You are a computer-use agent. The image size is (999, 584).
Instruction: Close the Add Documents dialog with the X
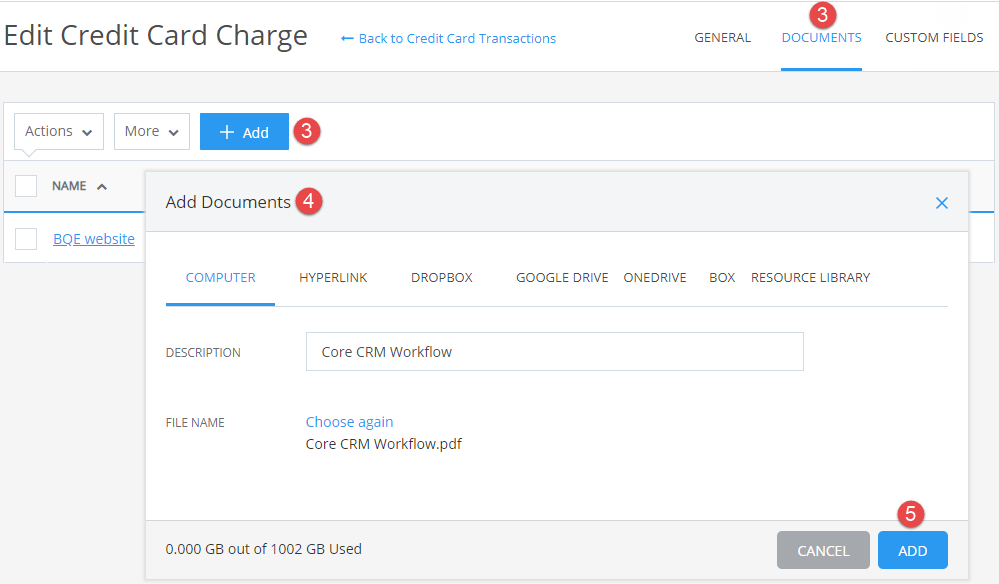point(941,202)
